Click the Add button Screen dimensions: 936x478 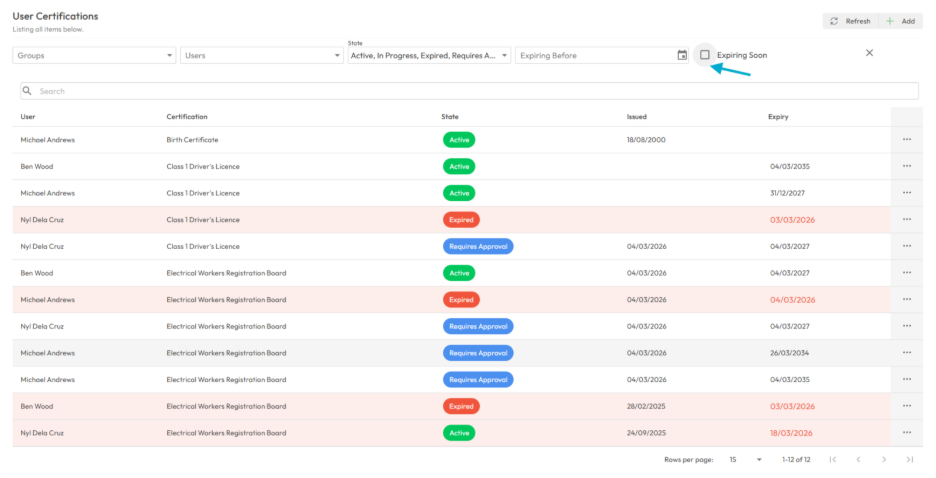901,21
